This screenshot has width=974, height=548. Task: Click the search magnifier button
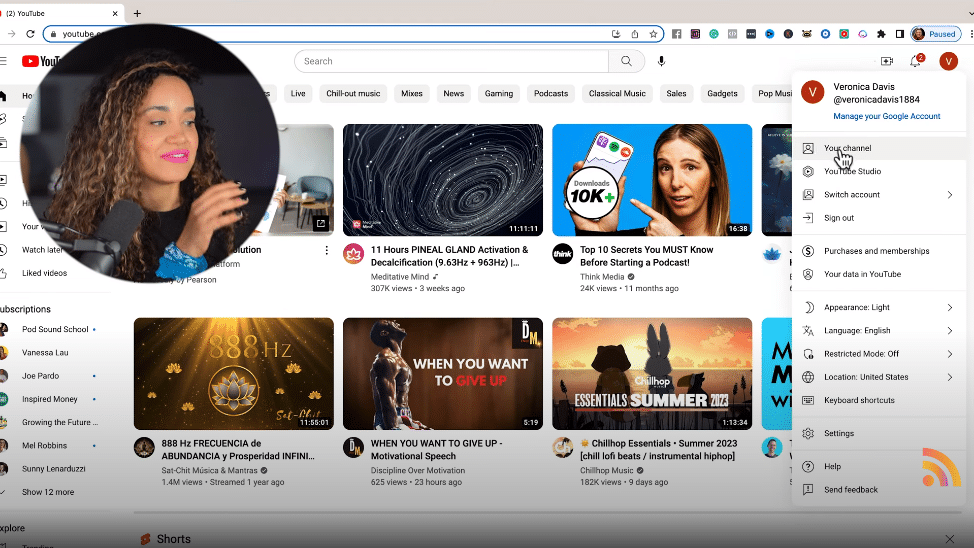click(x=626, y=61)
